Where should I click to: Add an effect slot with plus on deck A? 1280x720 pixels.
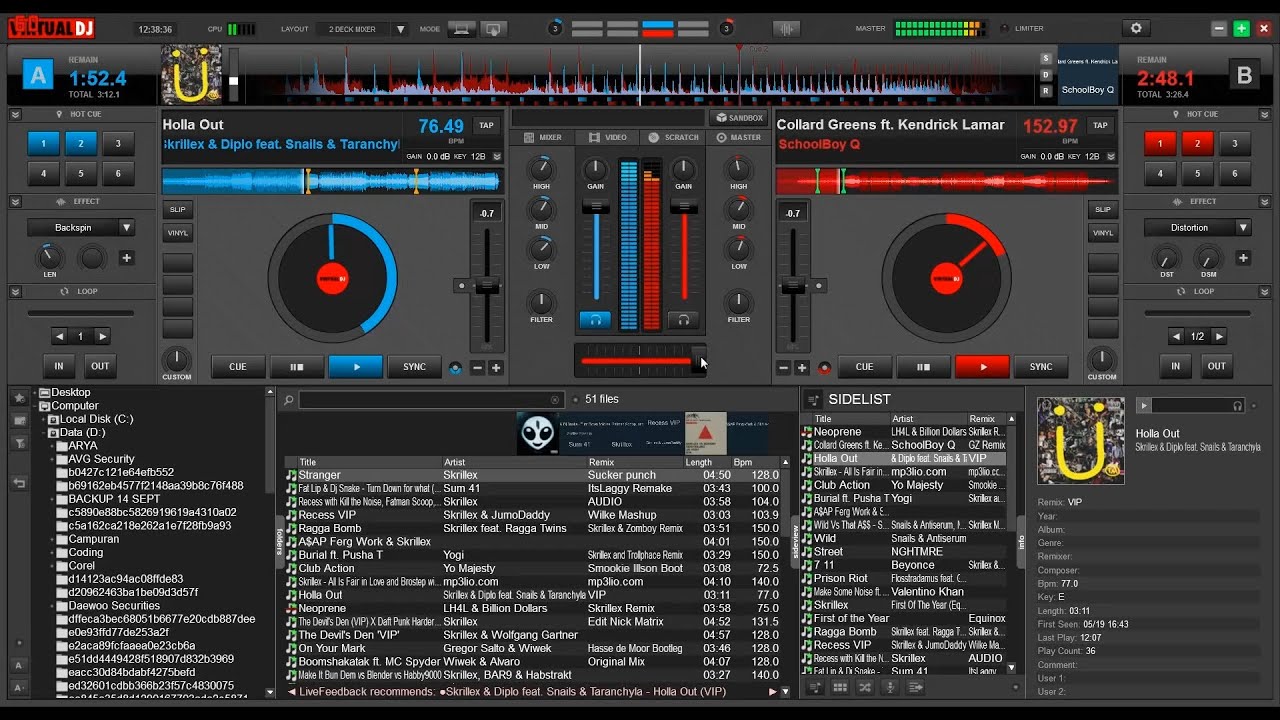click(127, 258)
